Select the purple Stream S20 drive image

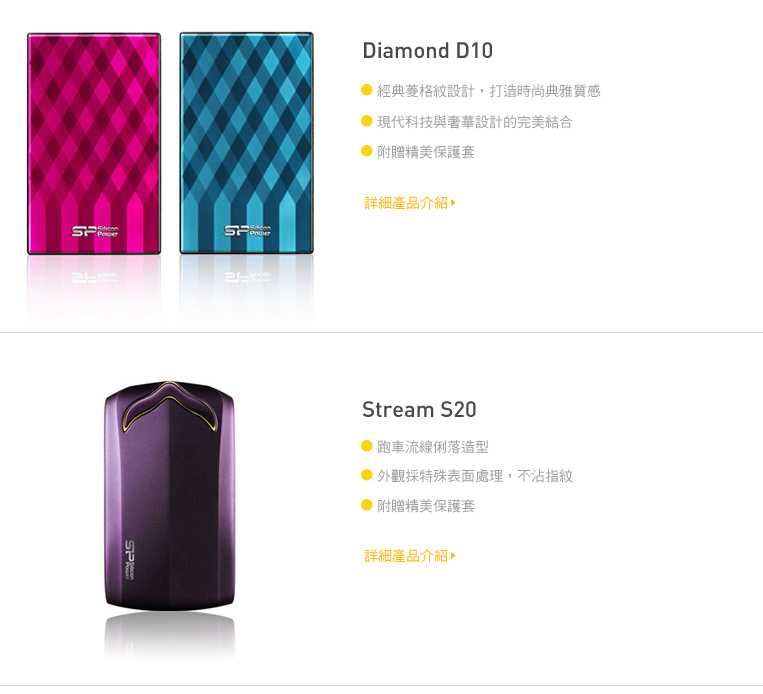pos(169,495)
